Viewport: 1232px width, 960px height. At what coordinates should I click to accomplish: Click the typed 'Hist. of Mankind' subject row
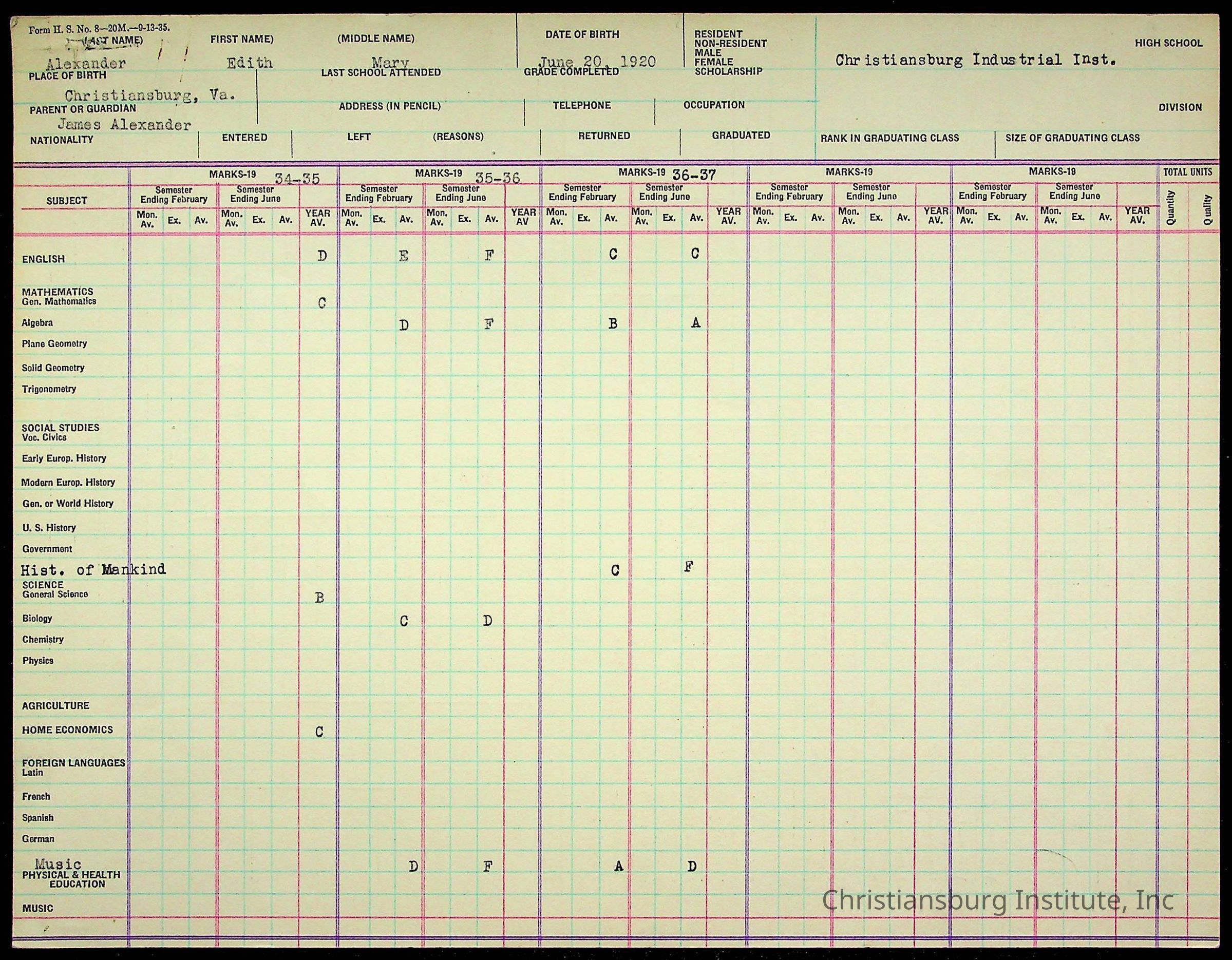coord(93,569)
